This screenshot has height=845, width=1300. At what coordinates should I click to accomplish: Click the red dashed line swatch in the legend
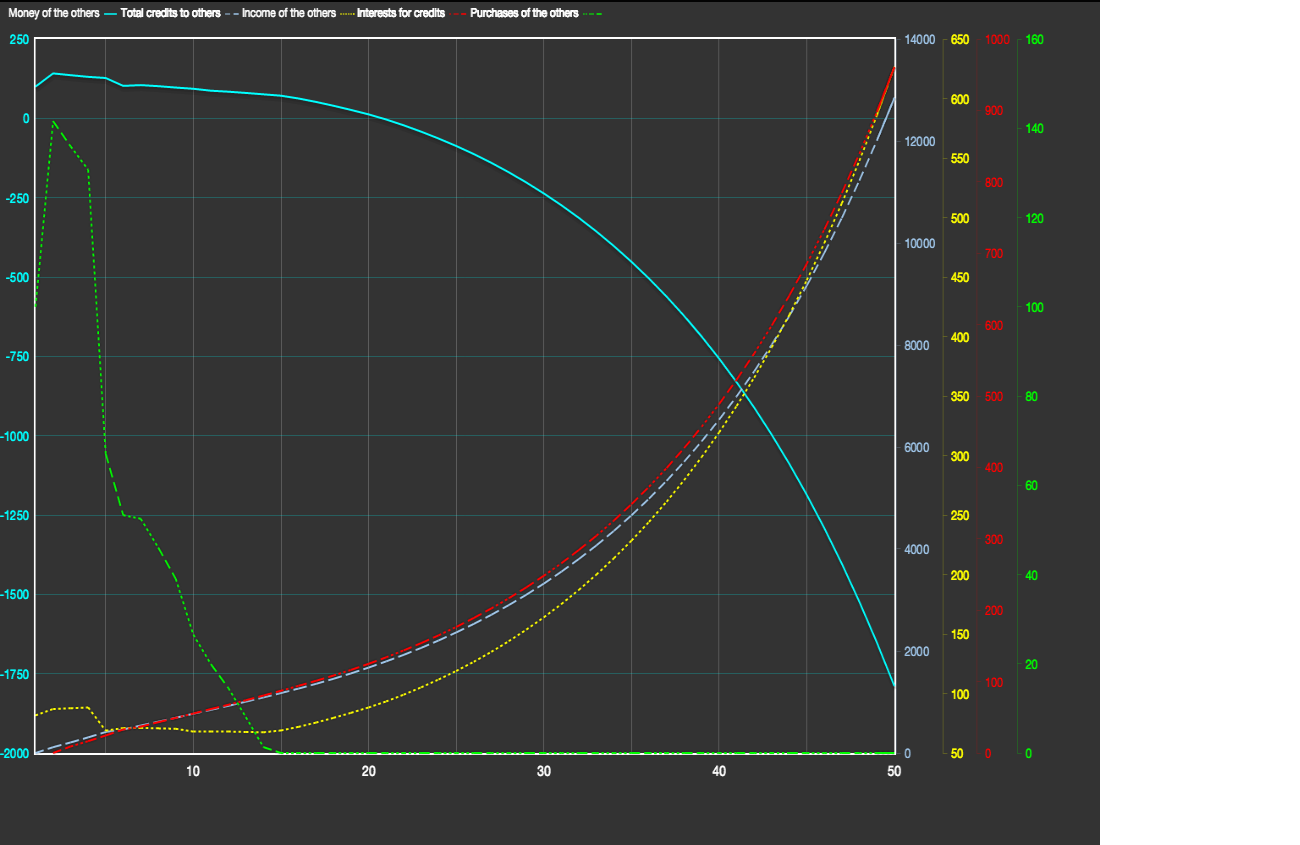(x=458, y=14)
